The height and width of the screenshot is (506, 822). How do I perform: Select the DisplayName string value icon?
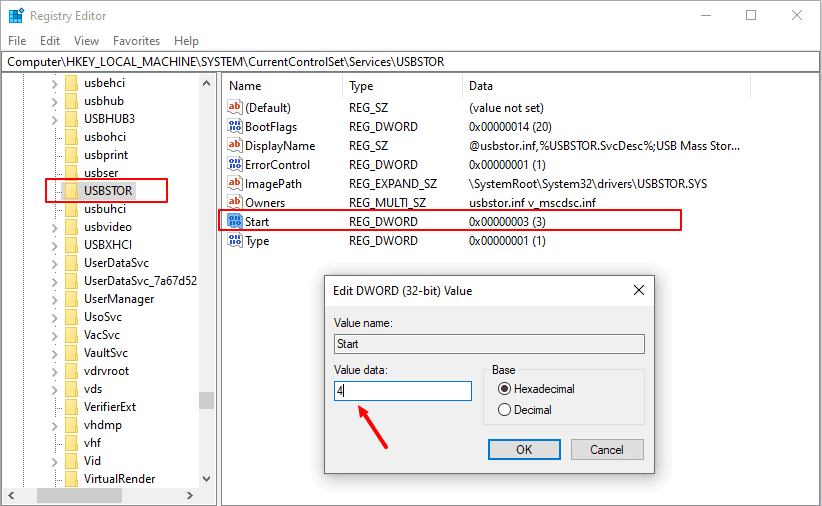click(234, 145)
